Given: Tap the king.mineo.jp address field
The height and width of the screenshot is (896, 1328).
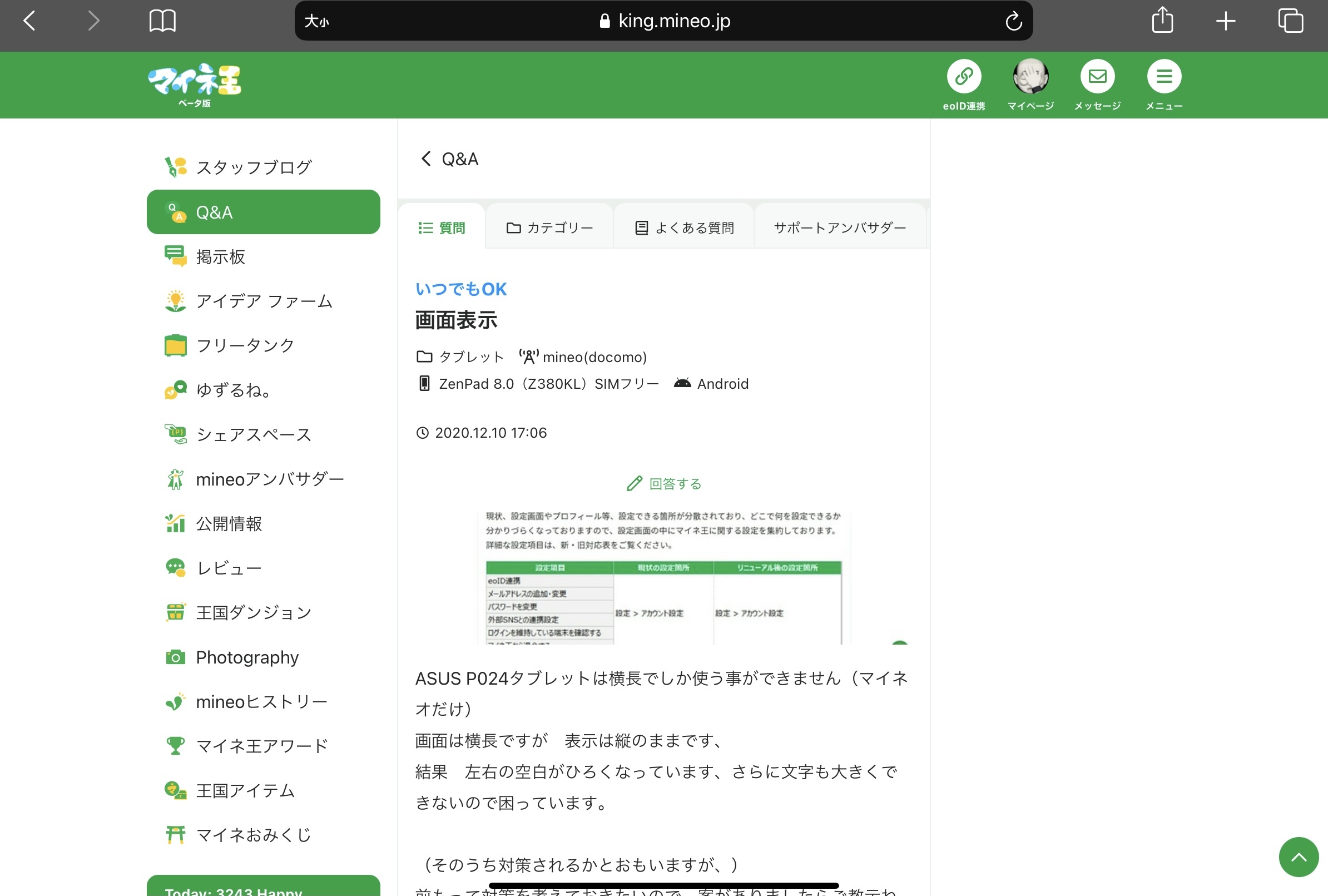Looking at the screenshot, I should click(x=665, y=21).
